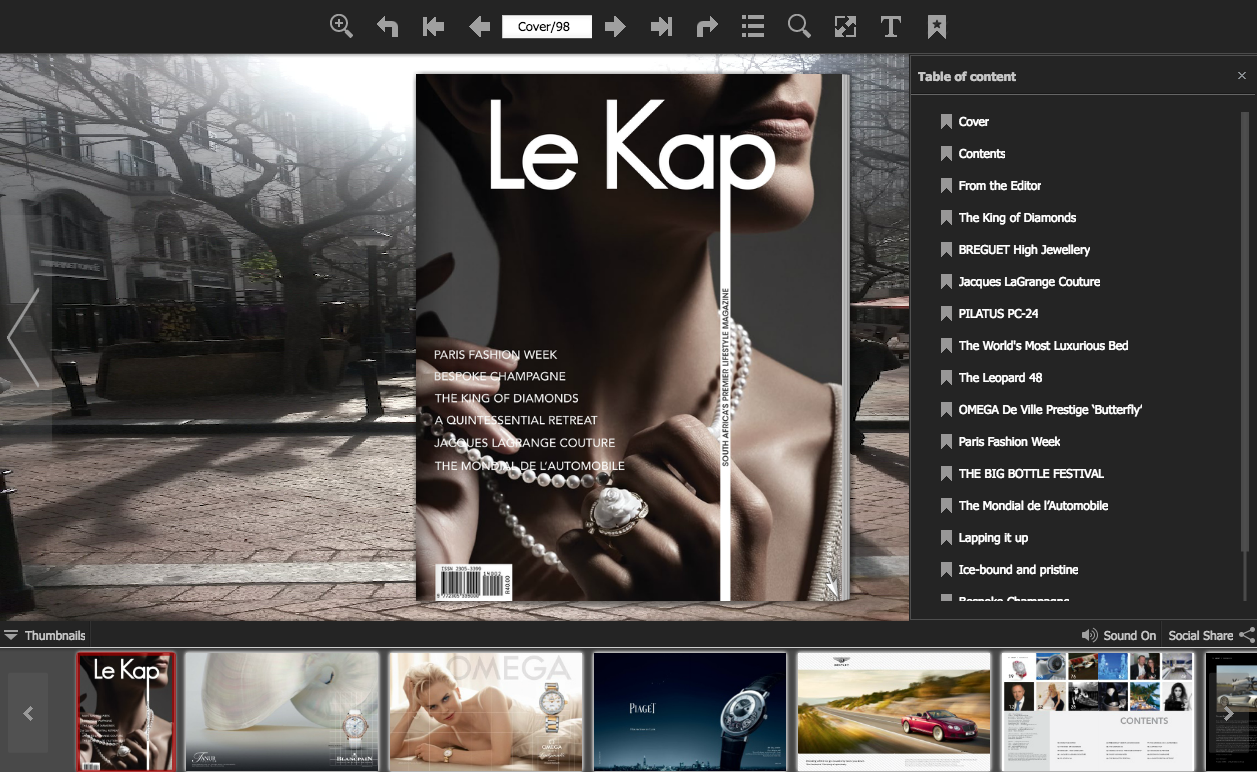Select the Paris Fashion Week bookmark entry
The image size is (1257, 772).
tap(1010, 441)
